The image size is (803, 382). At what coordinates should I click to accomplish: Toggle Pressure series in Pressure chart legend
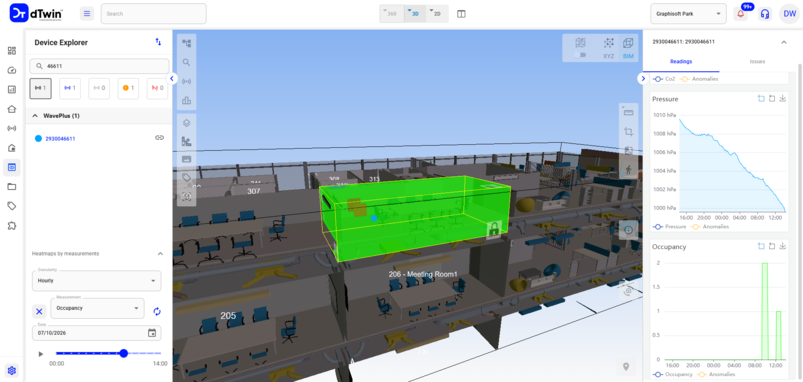click(x=670, y=226)
